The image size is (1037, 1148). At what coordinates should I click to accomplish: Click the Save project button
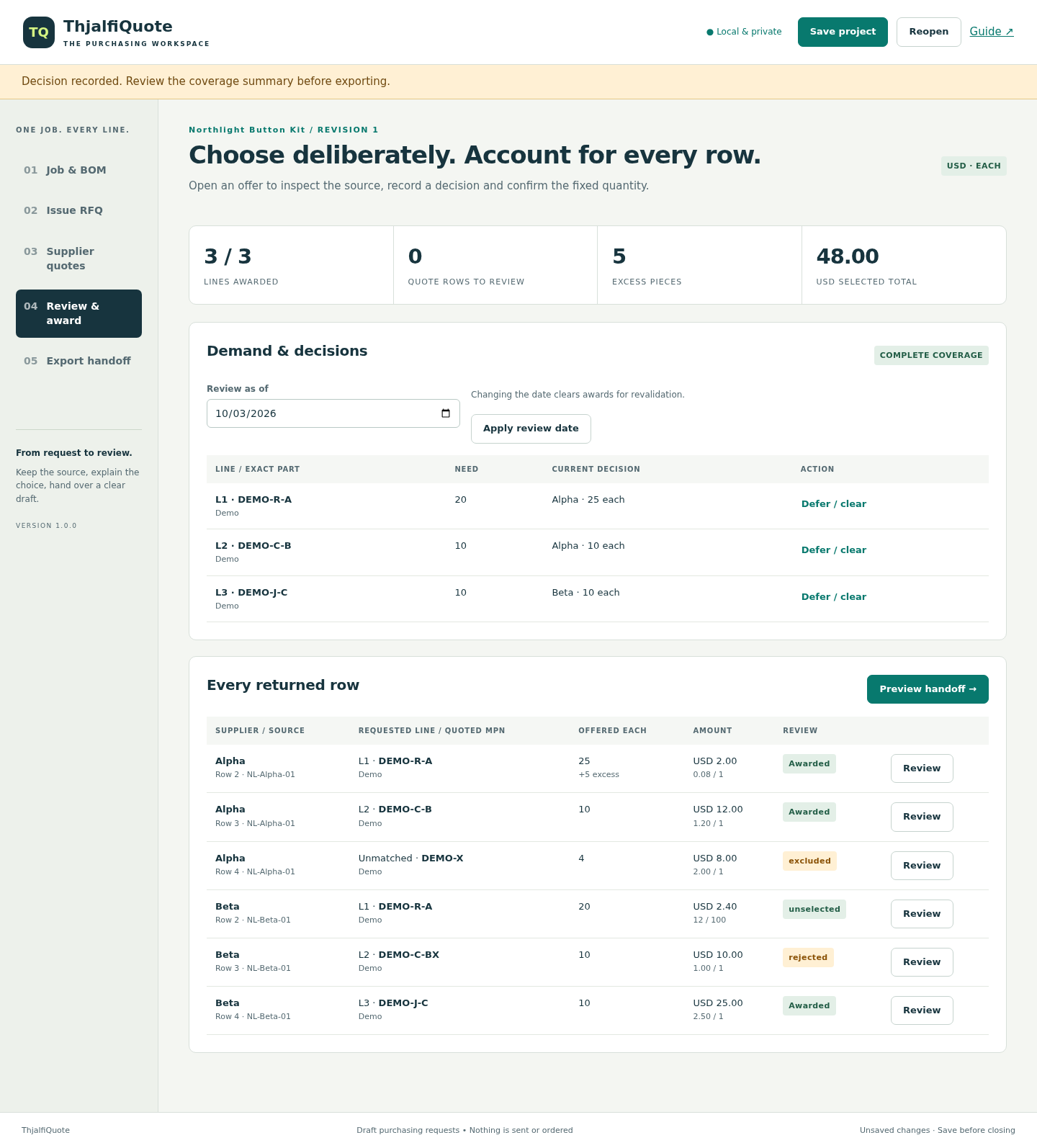[x=843, y=32]
